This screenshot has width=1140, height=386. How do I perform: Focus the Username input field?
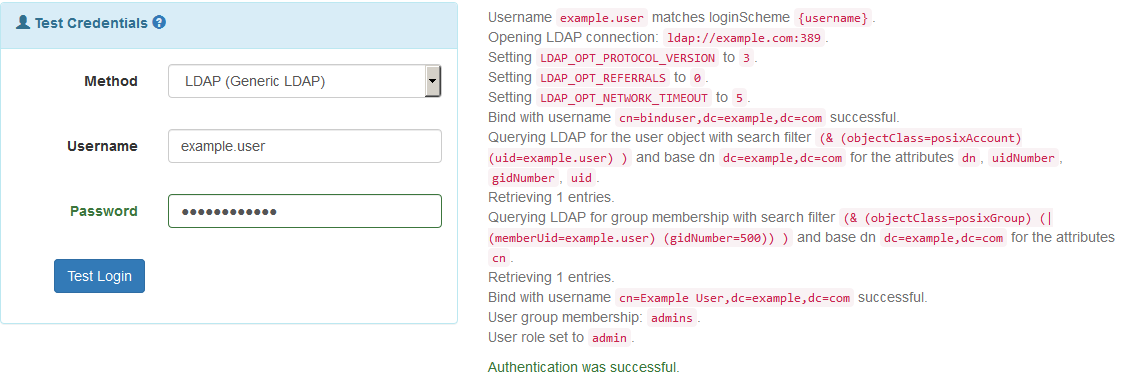(305, 146)
